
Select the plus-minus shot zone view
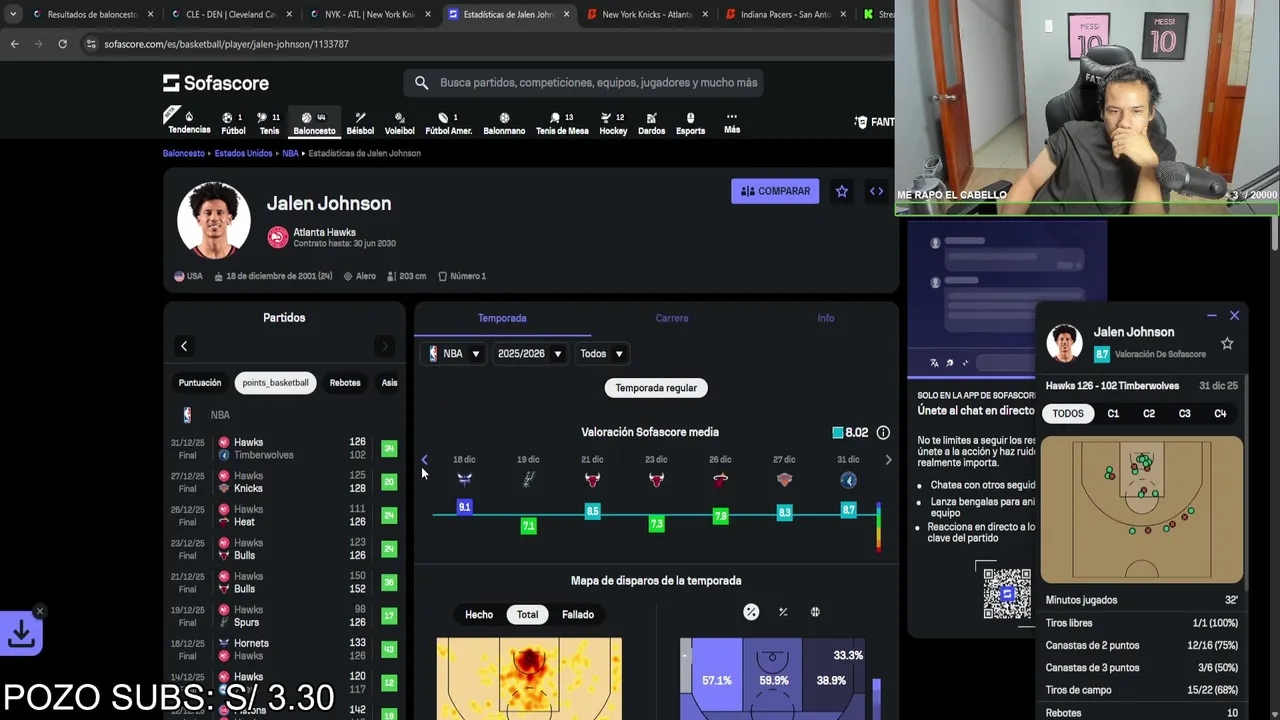pyautogui.click(x=783, y=612)
